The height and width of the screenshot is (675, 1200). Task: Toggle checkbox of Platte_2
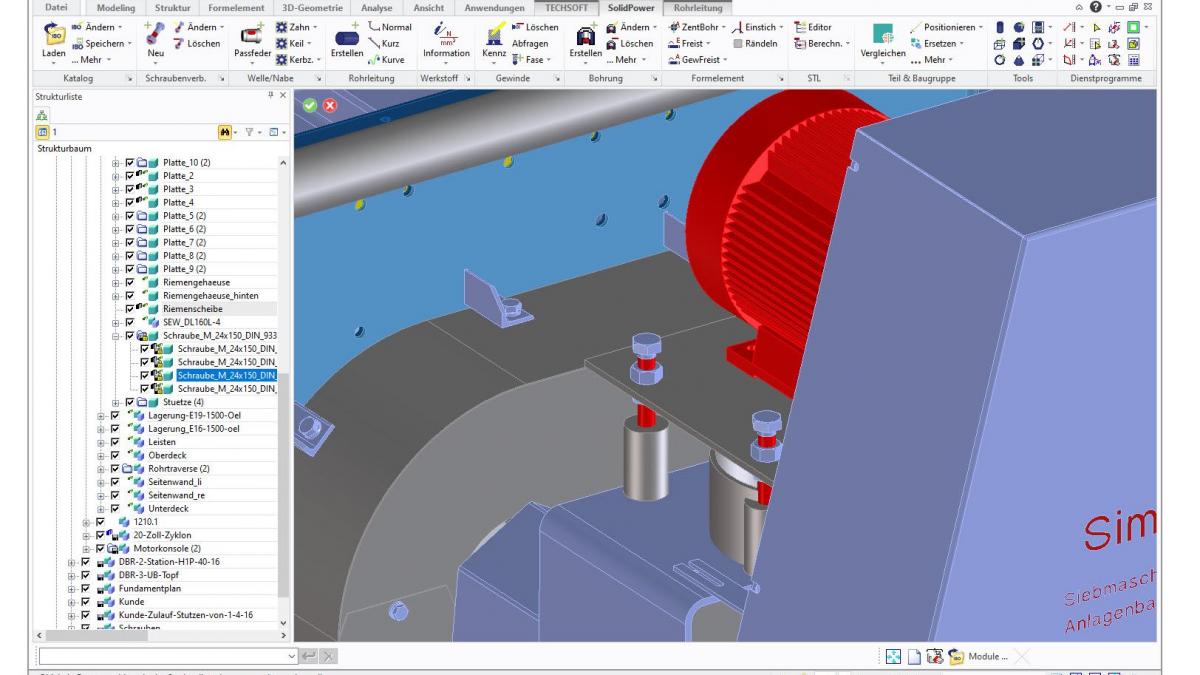(x=130, y=175)
